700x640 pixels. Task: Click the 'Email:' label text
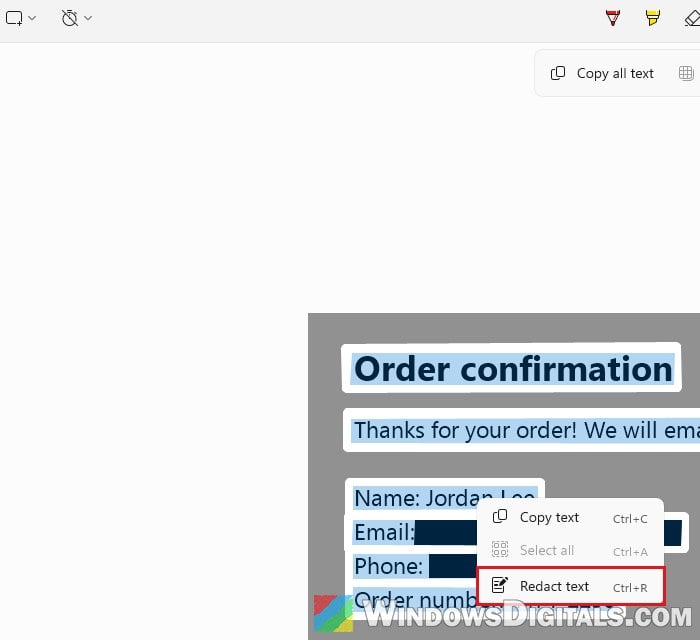384,532
